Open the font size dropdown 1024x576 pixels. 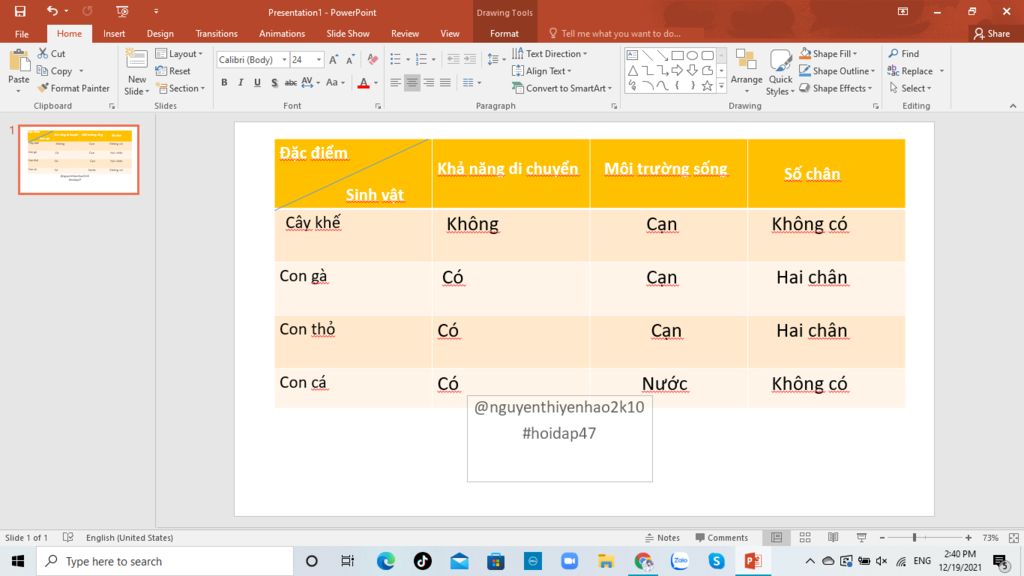319,59
